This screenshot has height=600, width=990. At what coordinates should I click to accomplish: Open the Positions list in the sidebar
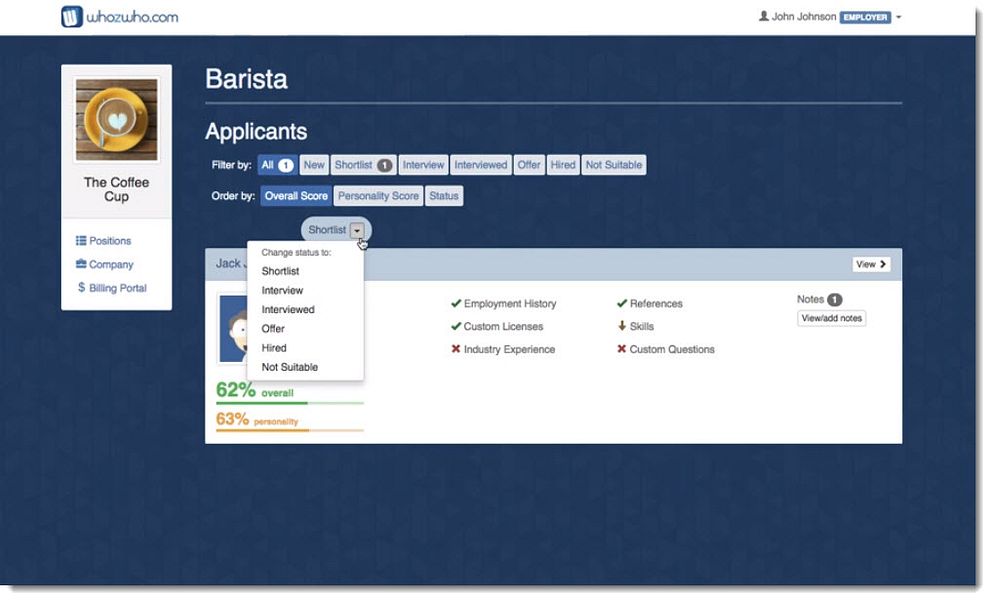click(104, 241)
